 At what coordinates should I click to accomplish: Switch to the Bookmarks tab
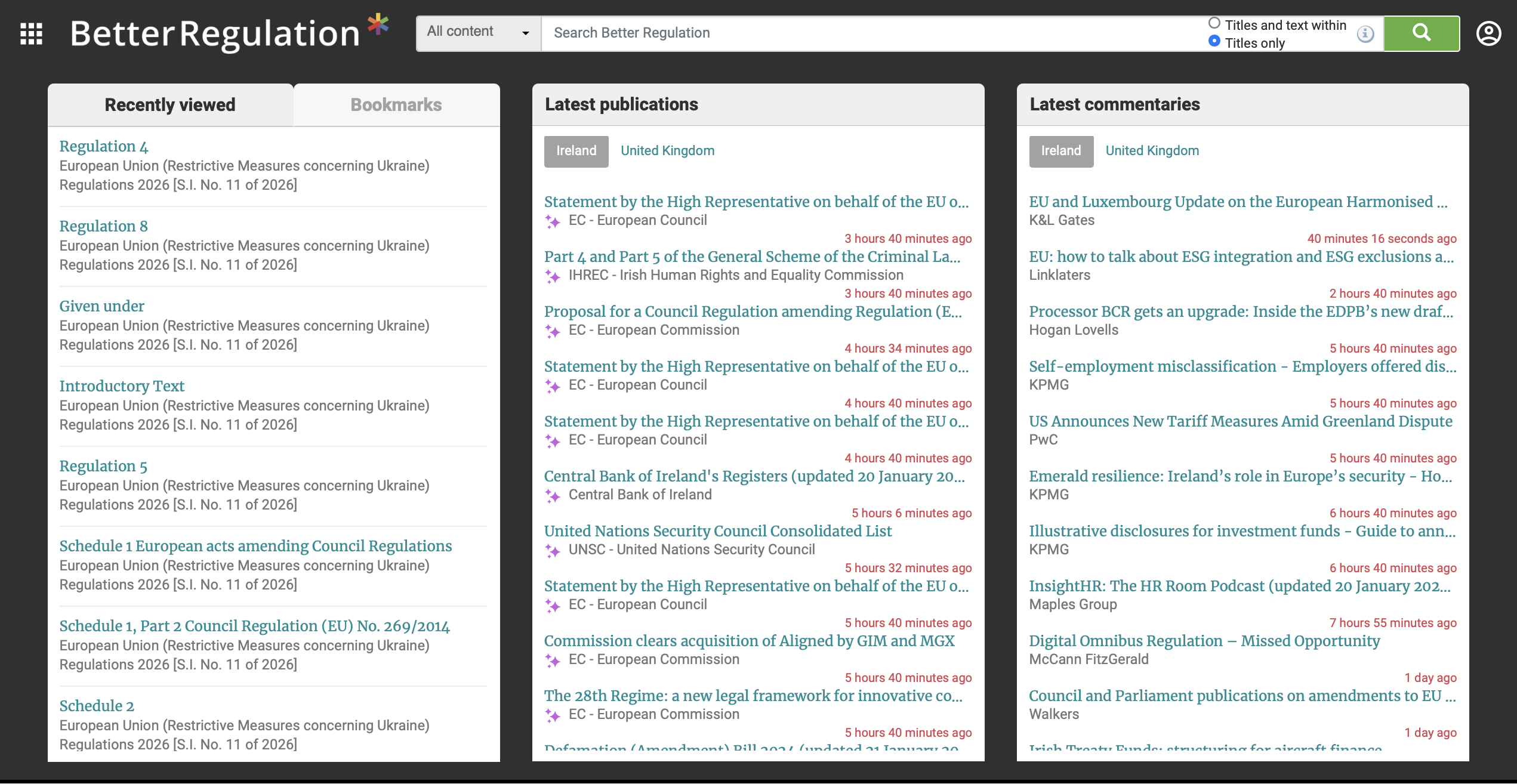pos(396,104)
